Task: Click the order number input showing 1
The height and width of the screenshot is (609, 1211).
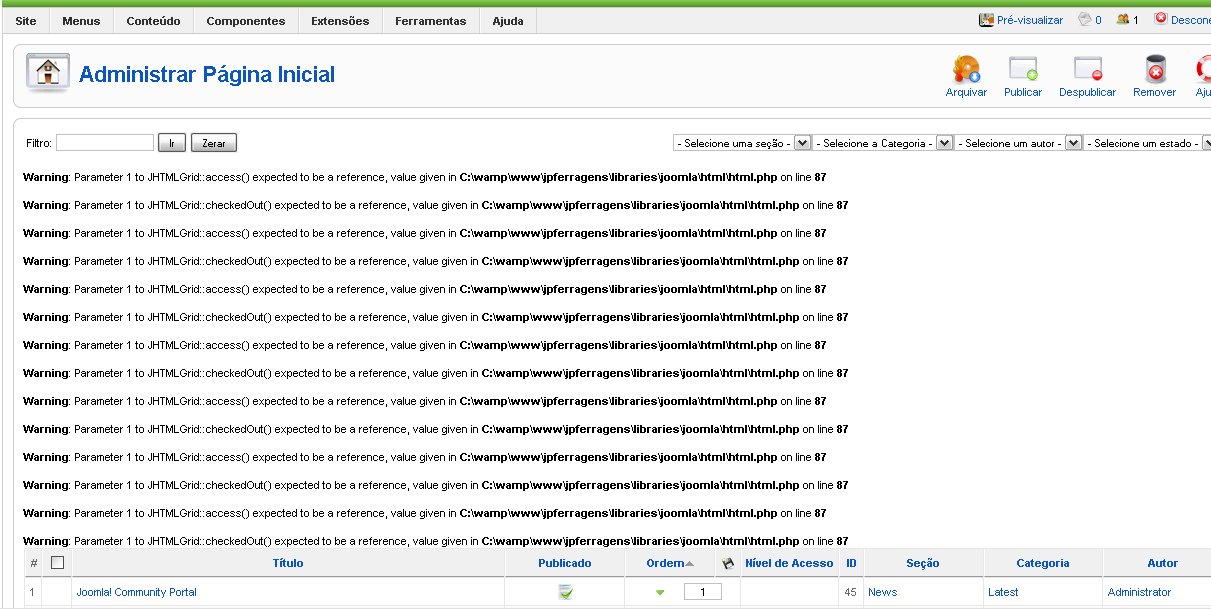Action: point(703,592)
